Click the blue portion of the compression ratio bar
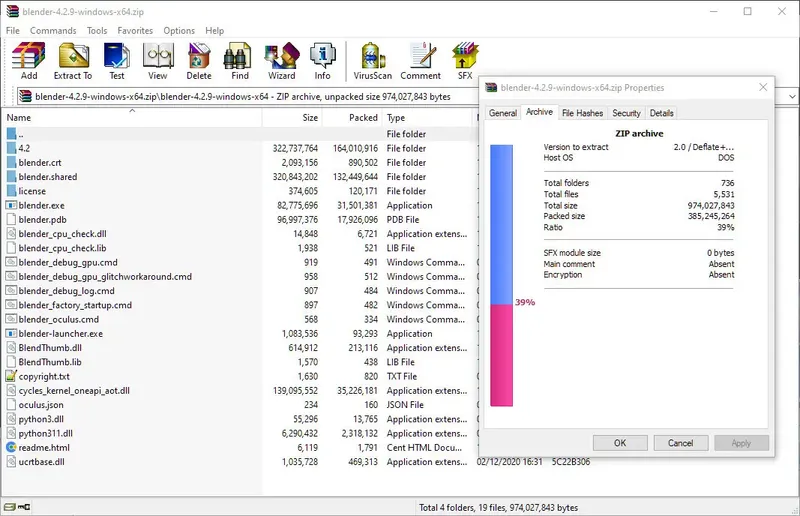 502,225
